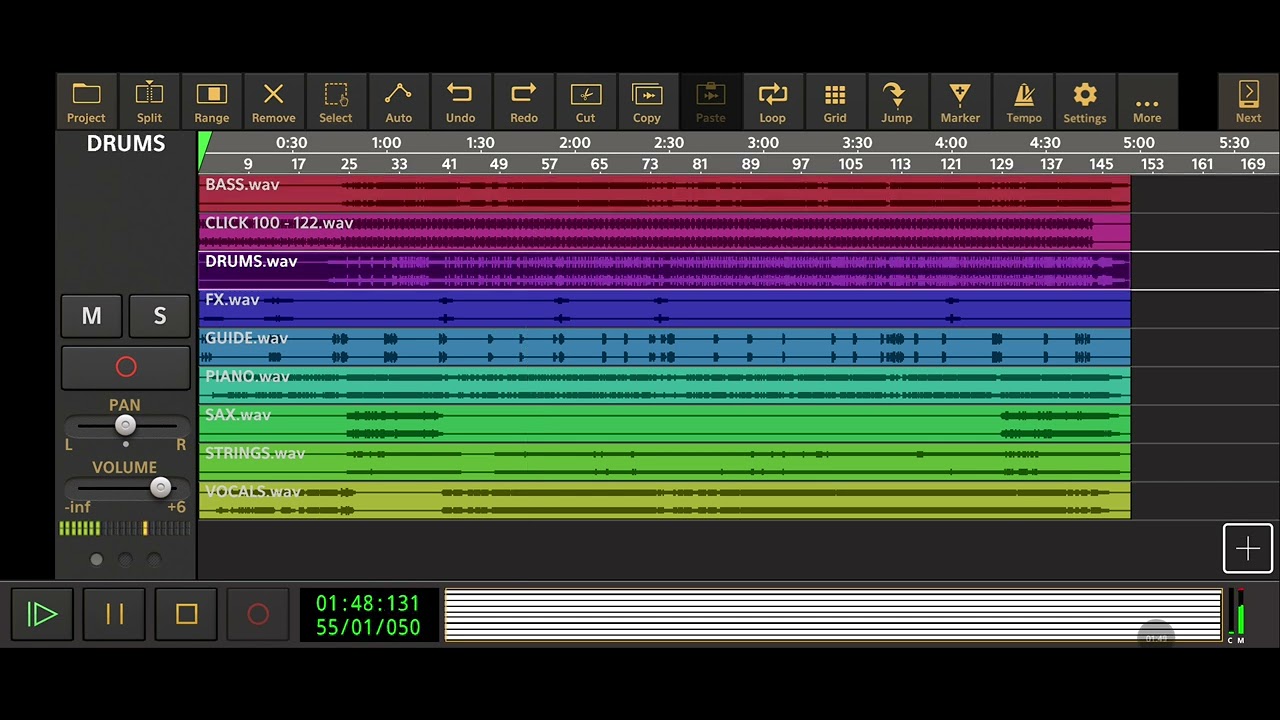Select the VOCALS.wav track

coord(664,500)
